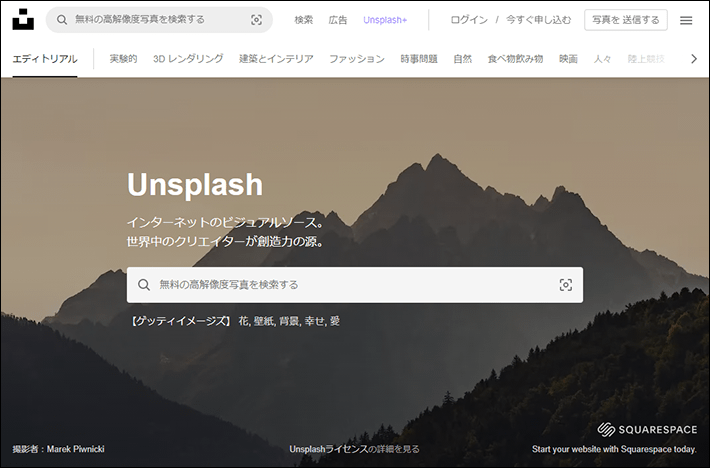This screenshot has height=468, width=710.
Task: Expand more categories with right chevron
Action: 694,59
